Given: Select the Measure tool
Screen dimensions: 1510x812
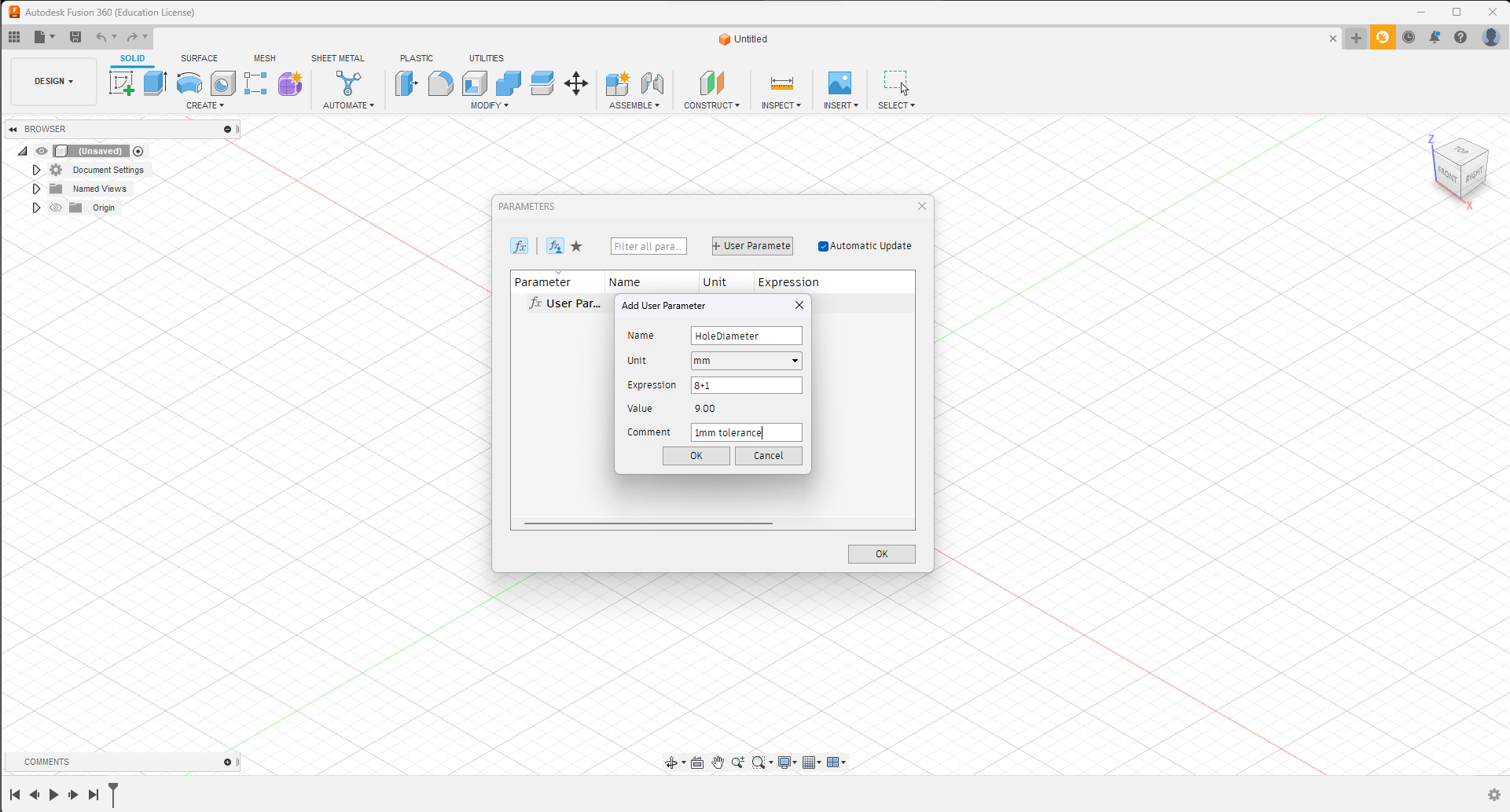Looking at the screenshot, I should coord(781,83).
